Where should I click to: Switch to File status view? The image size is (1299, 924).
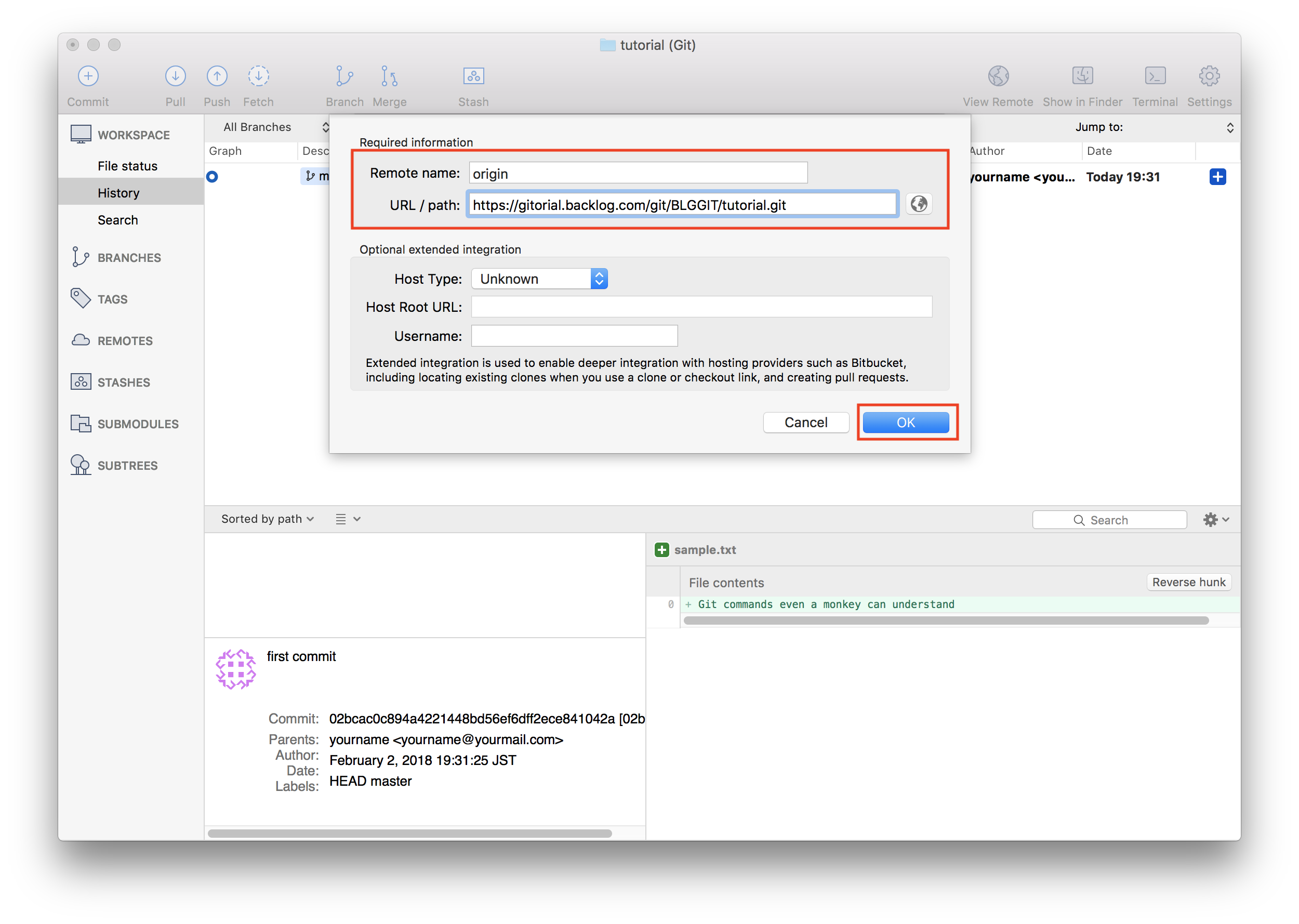pyautogui.click(x=127, y=166)
